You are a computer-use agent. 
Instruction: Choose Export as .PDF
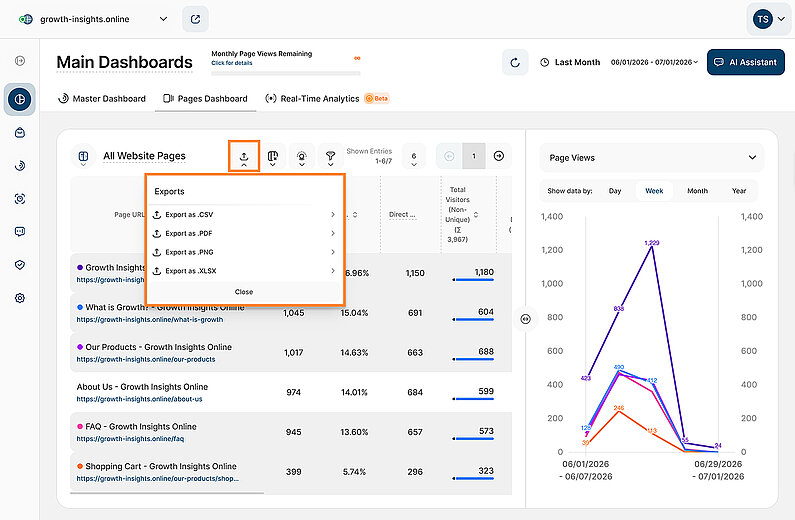click(244, 233)
